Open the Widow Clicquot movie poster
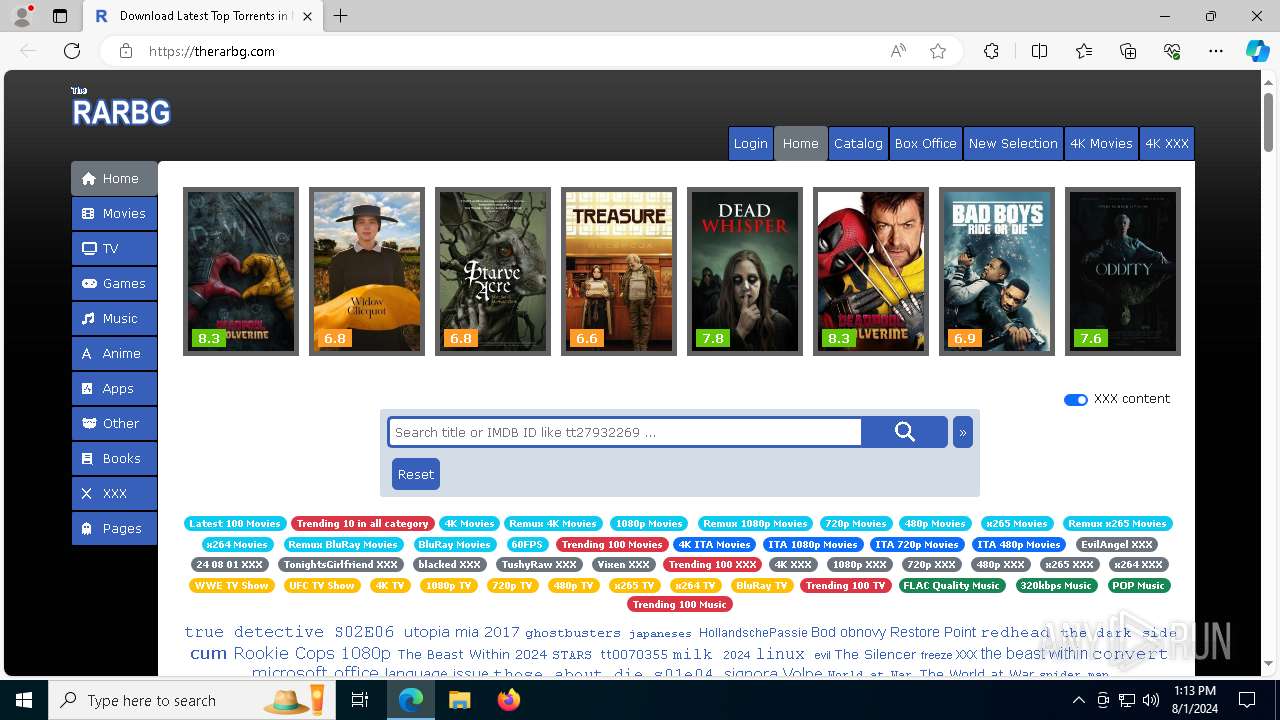 point(367,271)
